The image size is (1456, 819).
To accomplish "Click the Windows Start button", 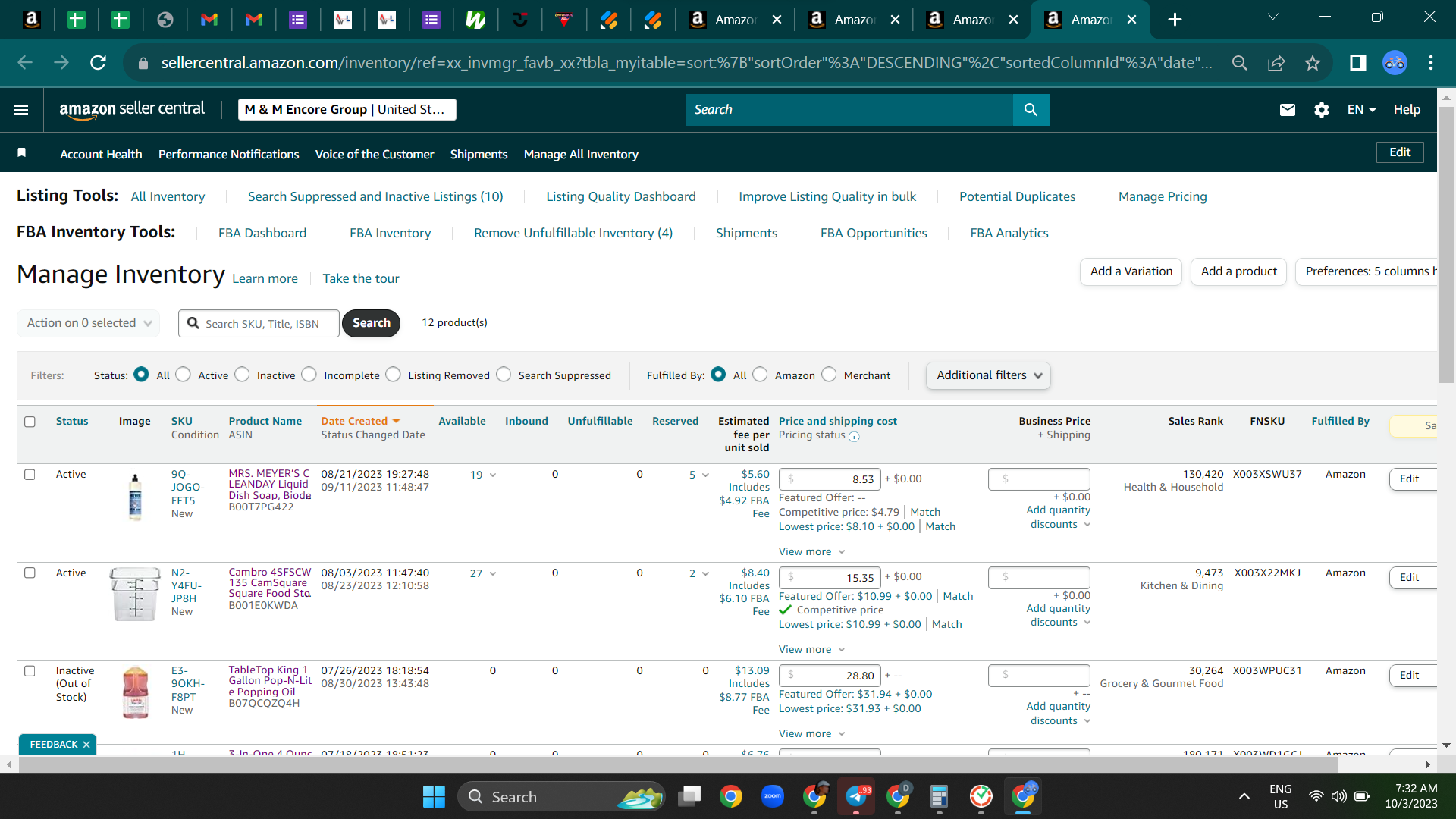I will pos(434,797).
